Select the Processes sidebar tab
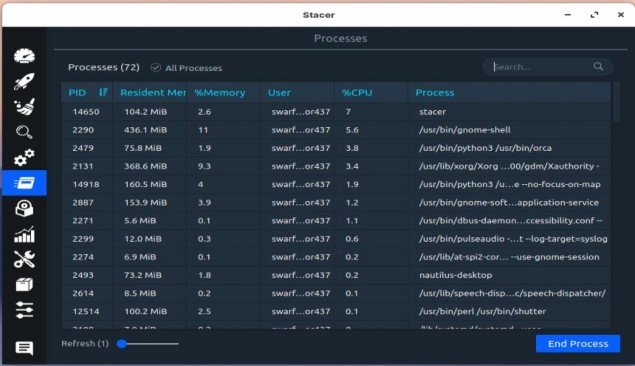Viewport: 635px width, 366px height. 24,183
